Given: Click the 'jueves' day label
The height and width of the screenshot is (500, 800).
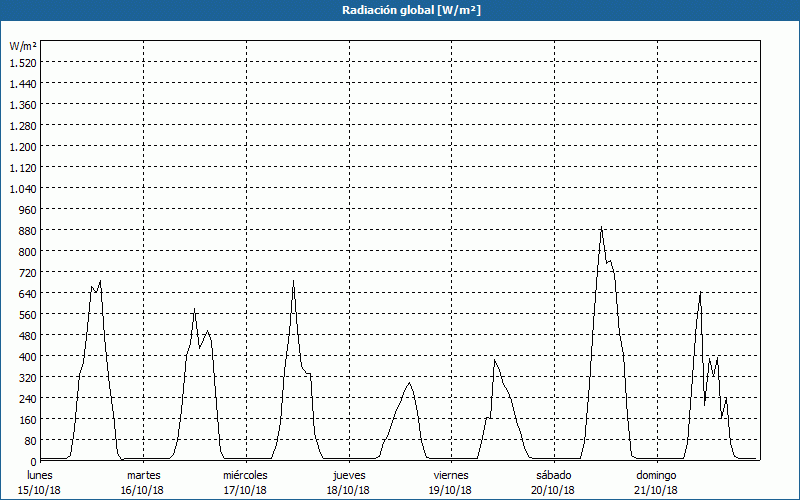Looking at the screenshot, I should (349, 476).
